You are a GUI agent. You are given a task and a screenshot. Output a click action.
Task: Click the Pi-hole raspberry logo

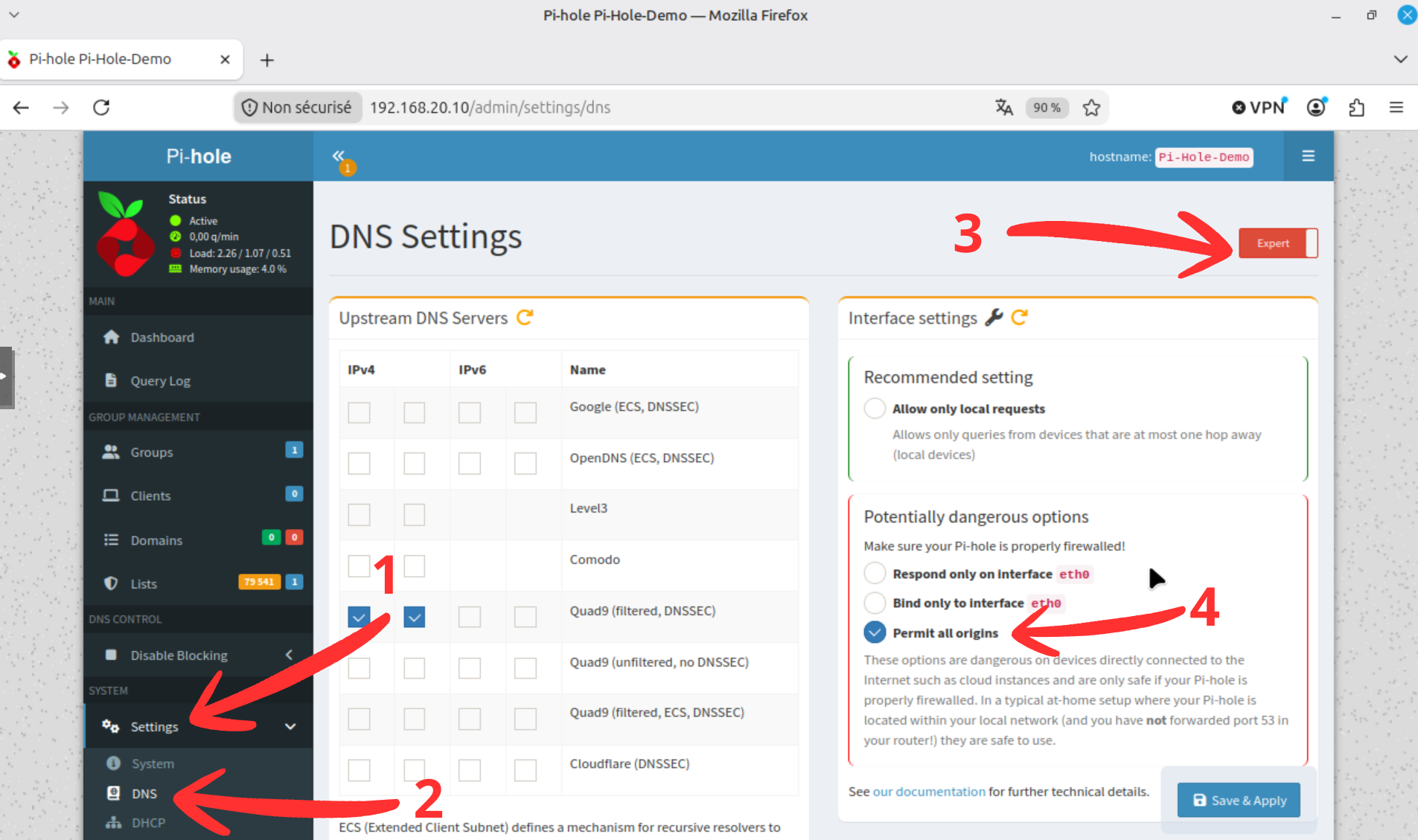[x=124, y=234]
